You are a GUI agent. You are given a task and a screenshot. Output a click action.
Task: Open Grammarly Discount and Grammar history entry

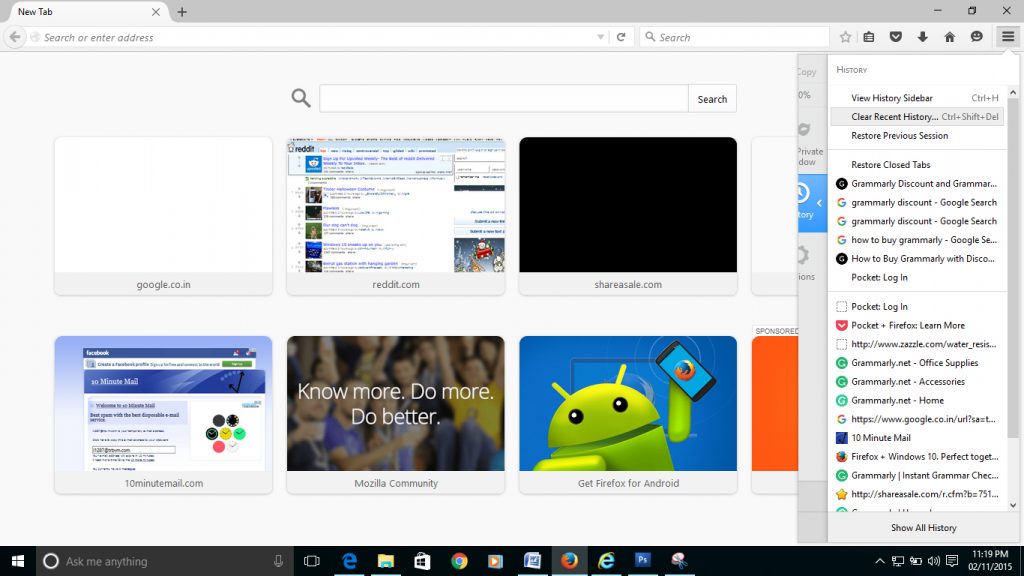[x=918, y=184]
